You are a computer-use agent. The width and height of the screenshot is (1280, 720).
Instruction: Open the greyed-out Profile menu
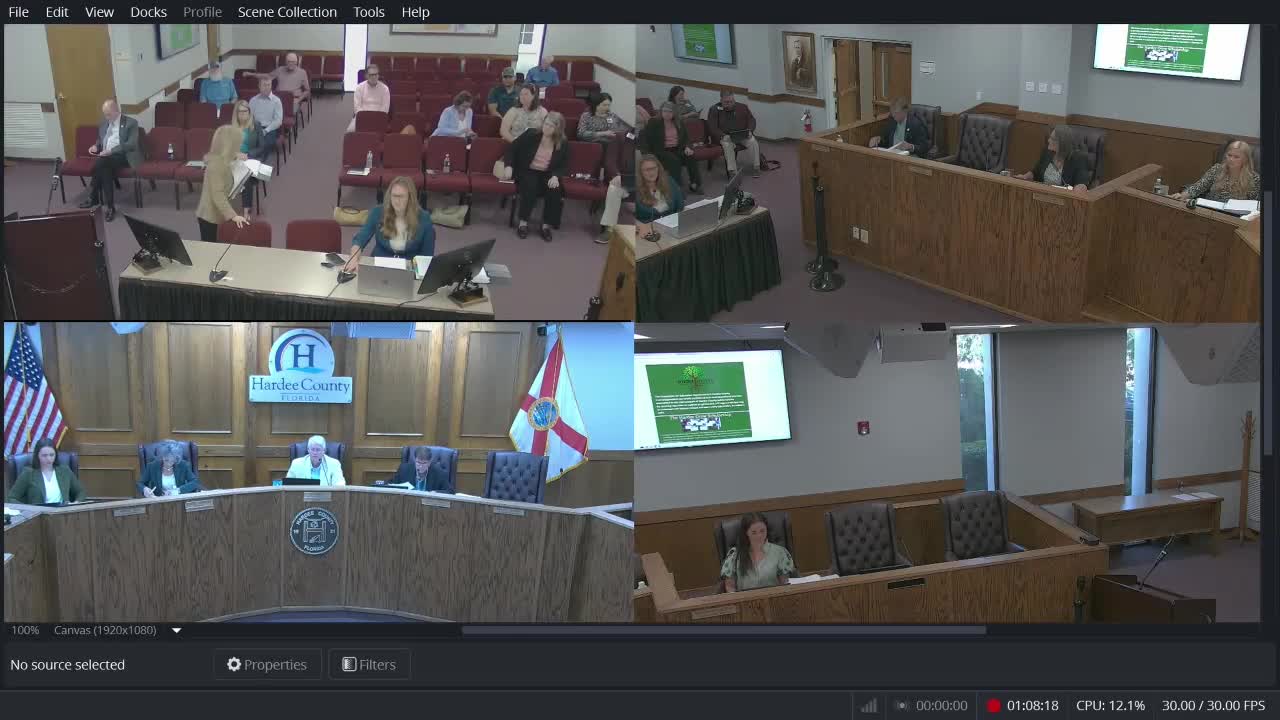coord(202,12)
